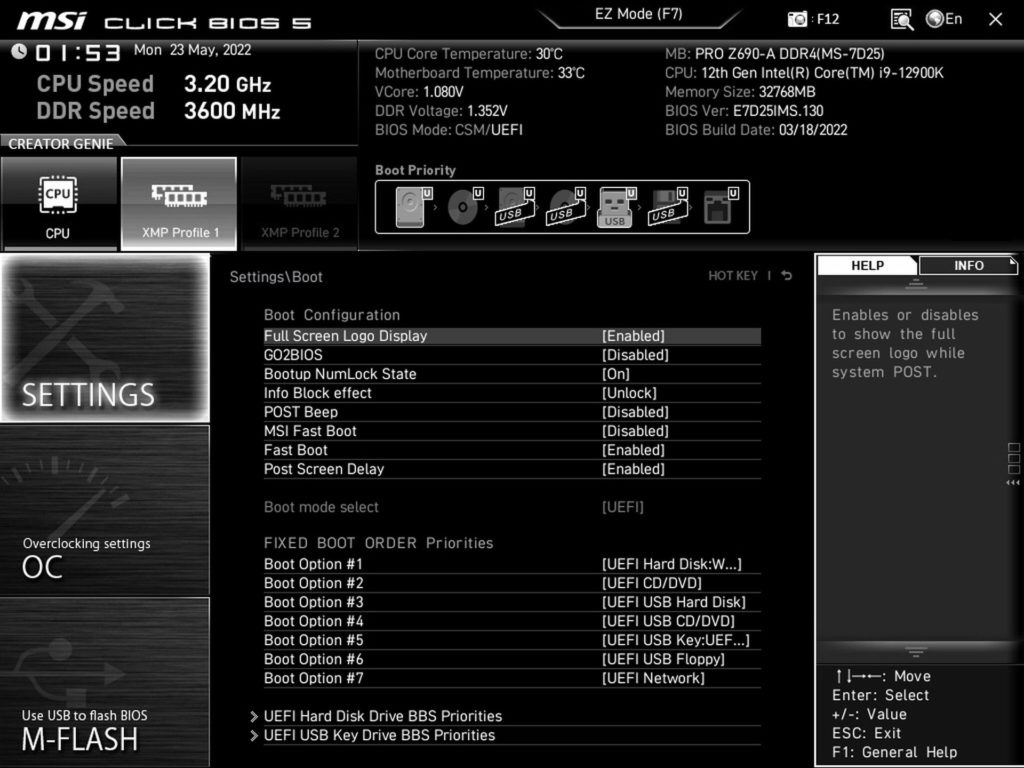
Task: Open Boot Option #3 UEFI USB Hard Disk dropdown
Action: tap(673, 601)
